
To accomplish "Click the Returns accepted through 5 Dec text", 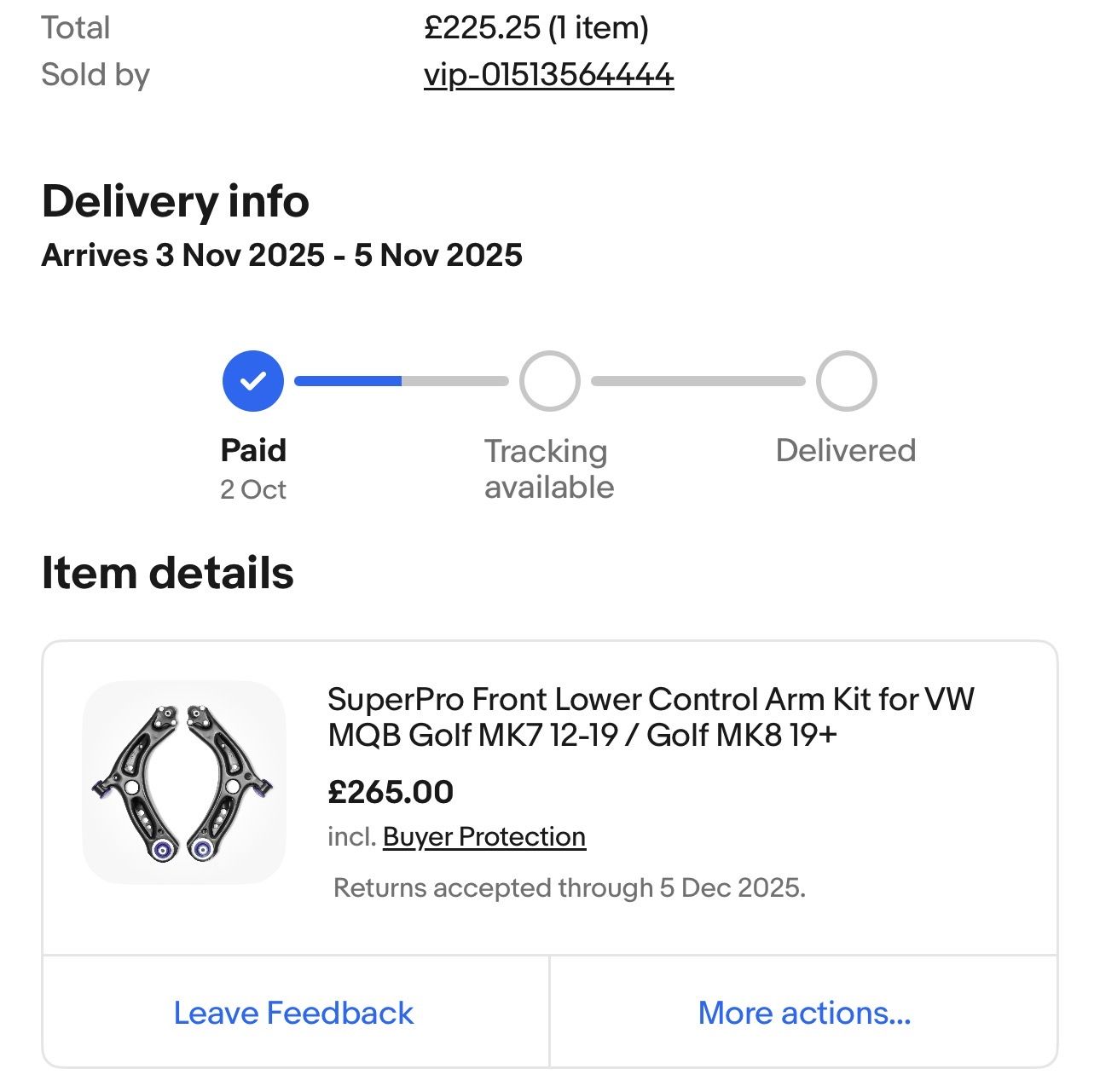I will coord(569,888).
